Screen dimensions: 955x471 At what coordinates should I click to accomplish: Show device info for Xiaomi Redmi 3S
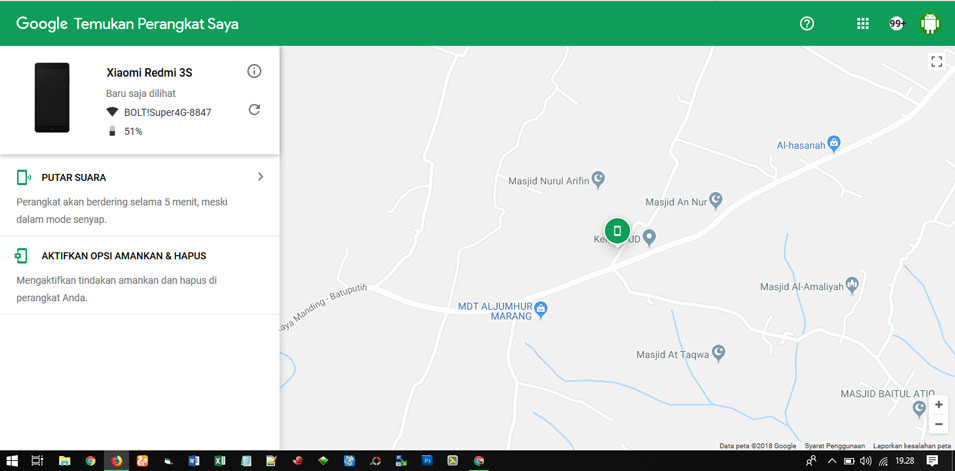click(x=254, y=71)
